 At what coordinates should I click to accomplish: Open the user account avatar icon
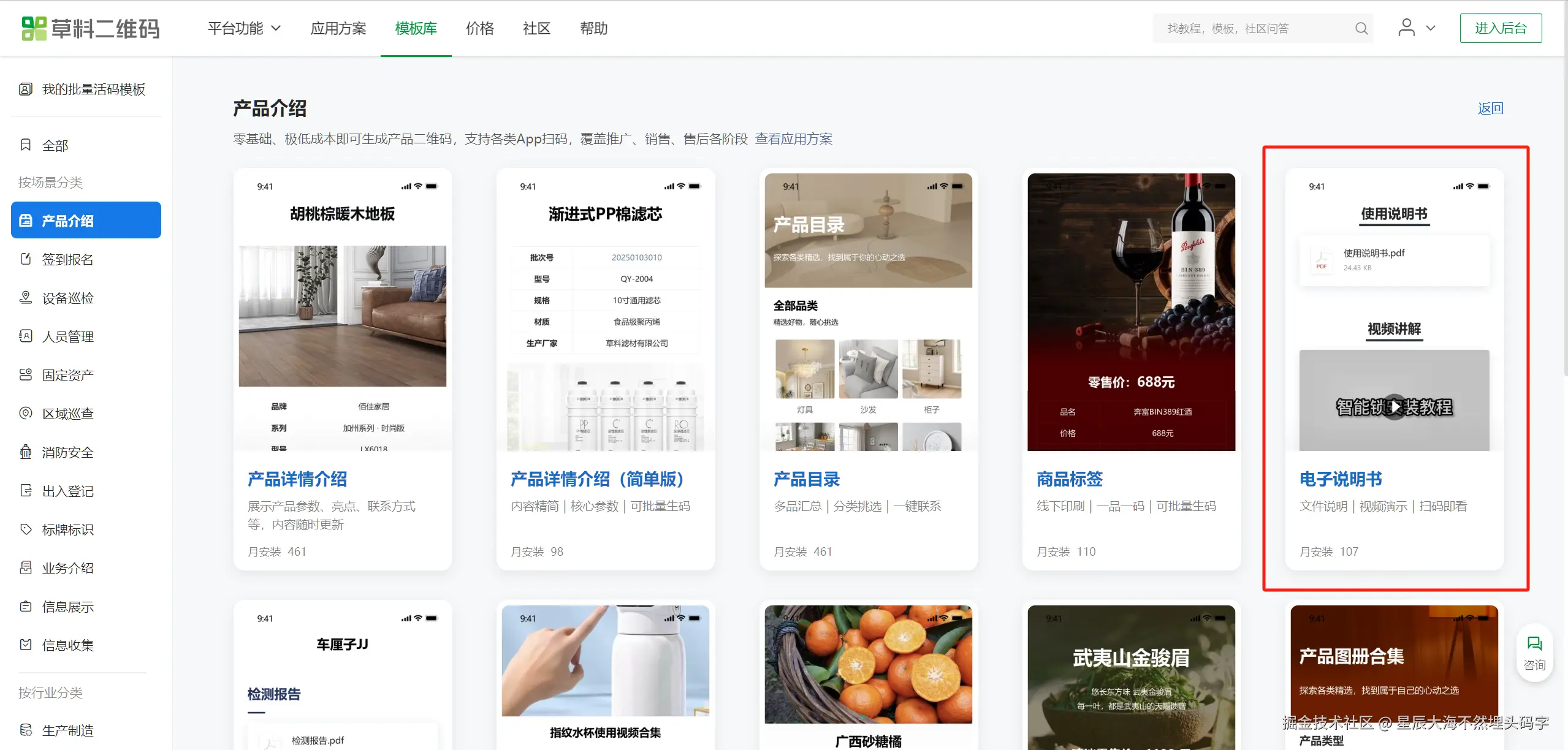click(x=1406, y=28)
